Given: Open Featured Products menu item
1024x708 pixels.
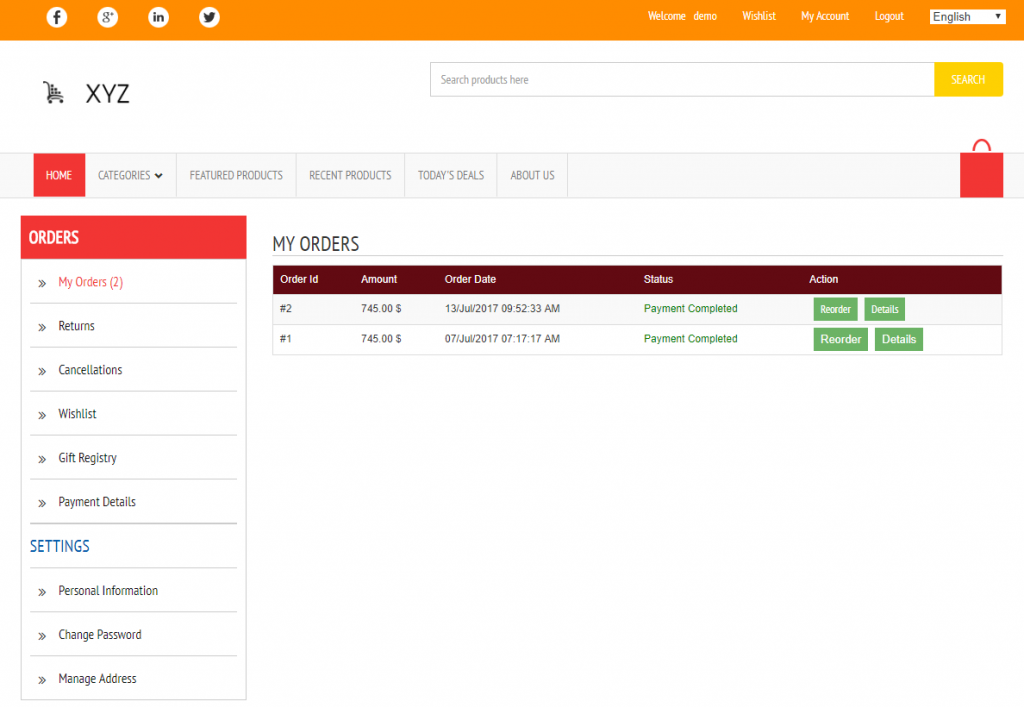Looking at the screenshot, I should click(236, 175).
